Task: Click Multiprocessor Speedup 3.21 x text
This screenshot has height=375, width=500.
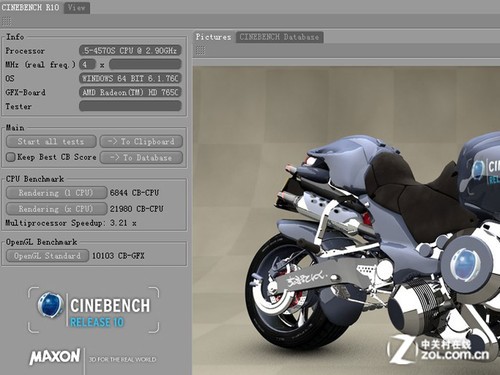Action: coord(71,223)
